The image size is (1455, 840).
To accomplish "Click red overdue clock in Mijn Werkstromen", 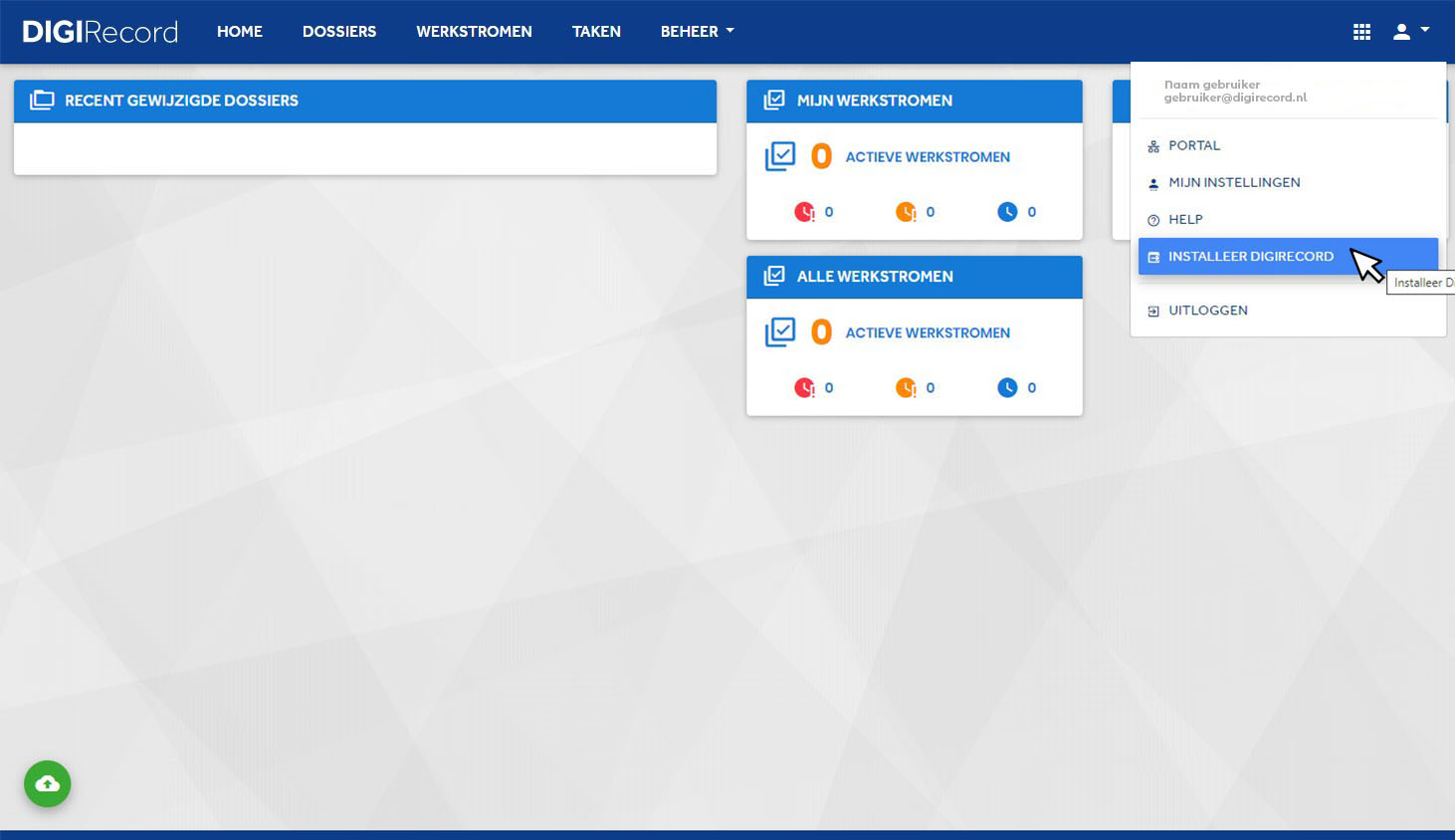I will pos(804,212).
